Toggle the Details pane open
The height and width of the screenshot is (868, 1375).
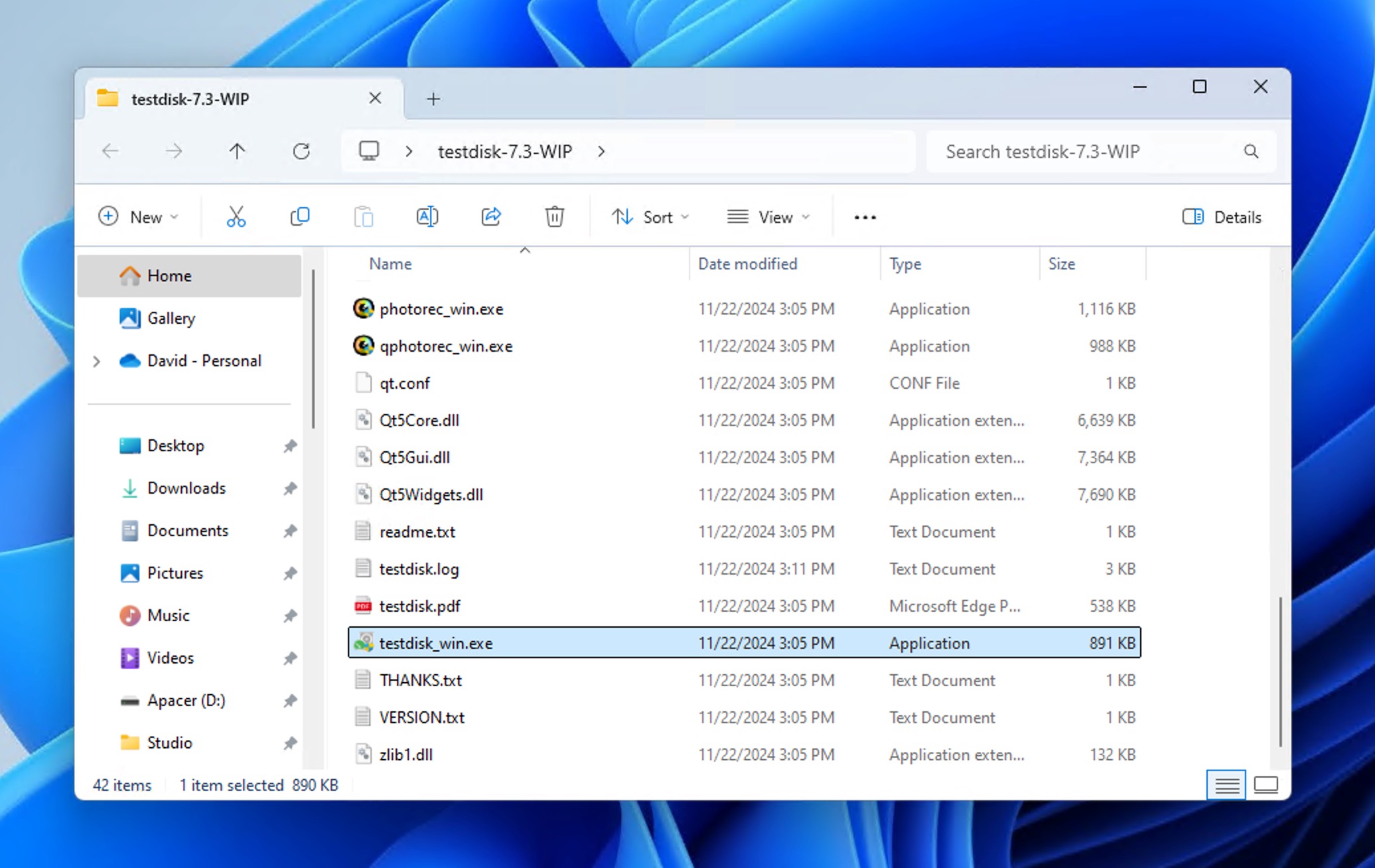tap(1221, 217)
